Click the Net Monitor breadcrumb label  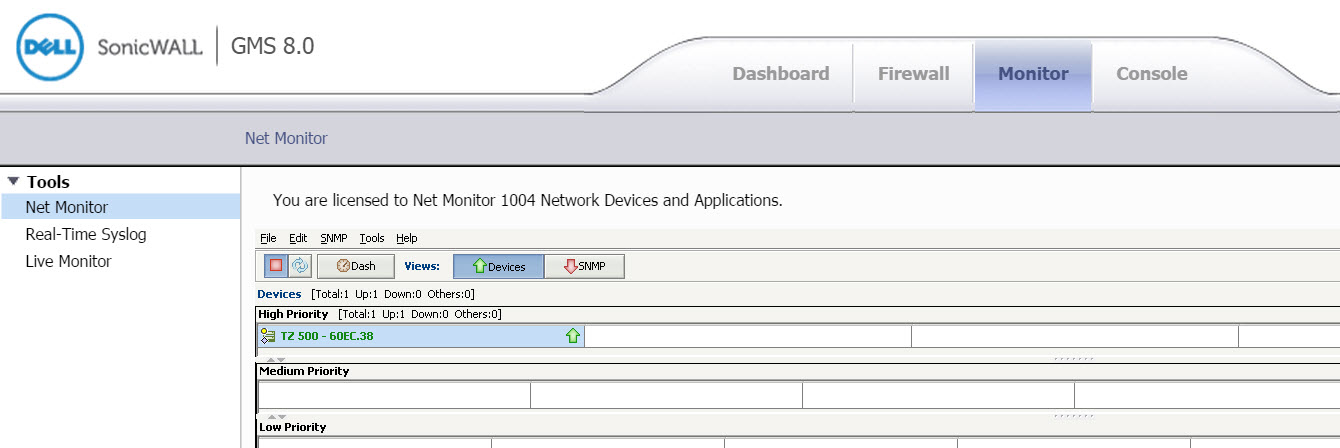pos(286,138)
